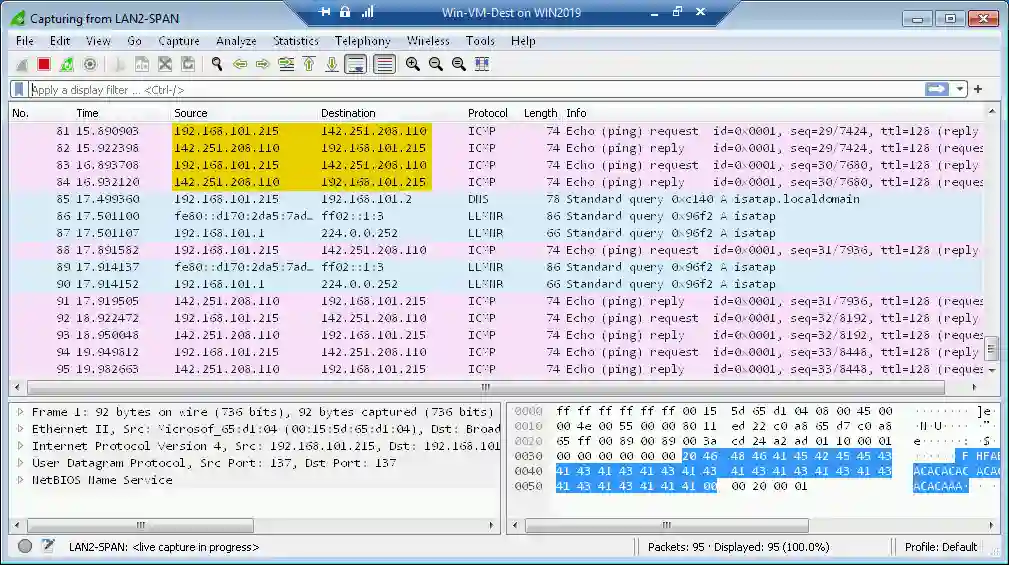
Task: Open the Help menu
Action: pos(523,41)
